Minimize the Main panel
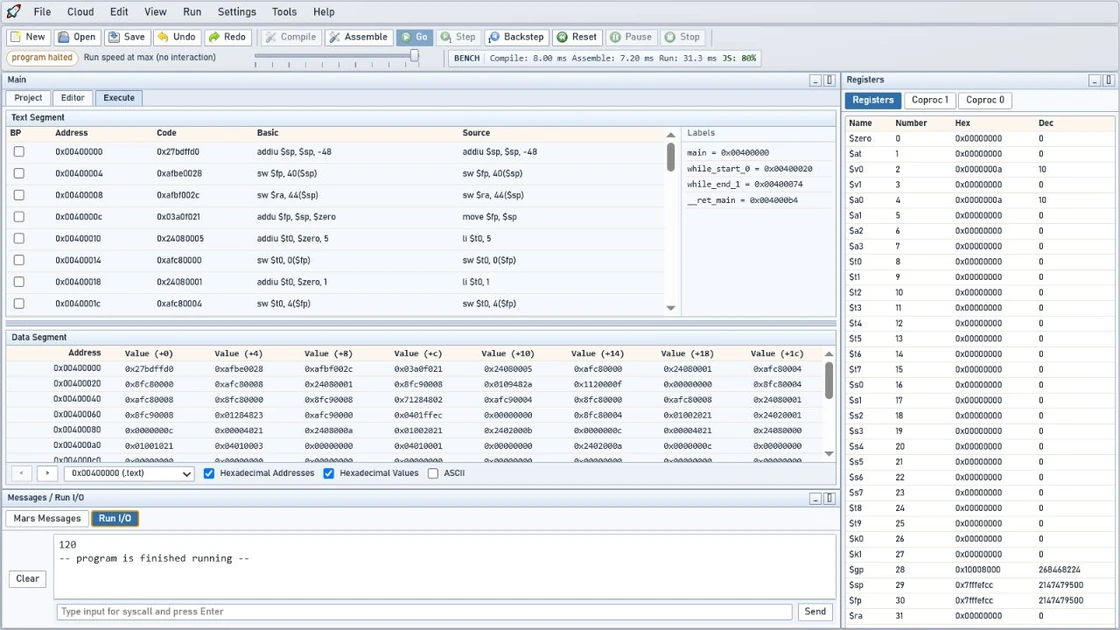1120x630 pixels. [x=815, y=81]
